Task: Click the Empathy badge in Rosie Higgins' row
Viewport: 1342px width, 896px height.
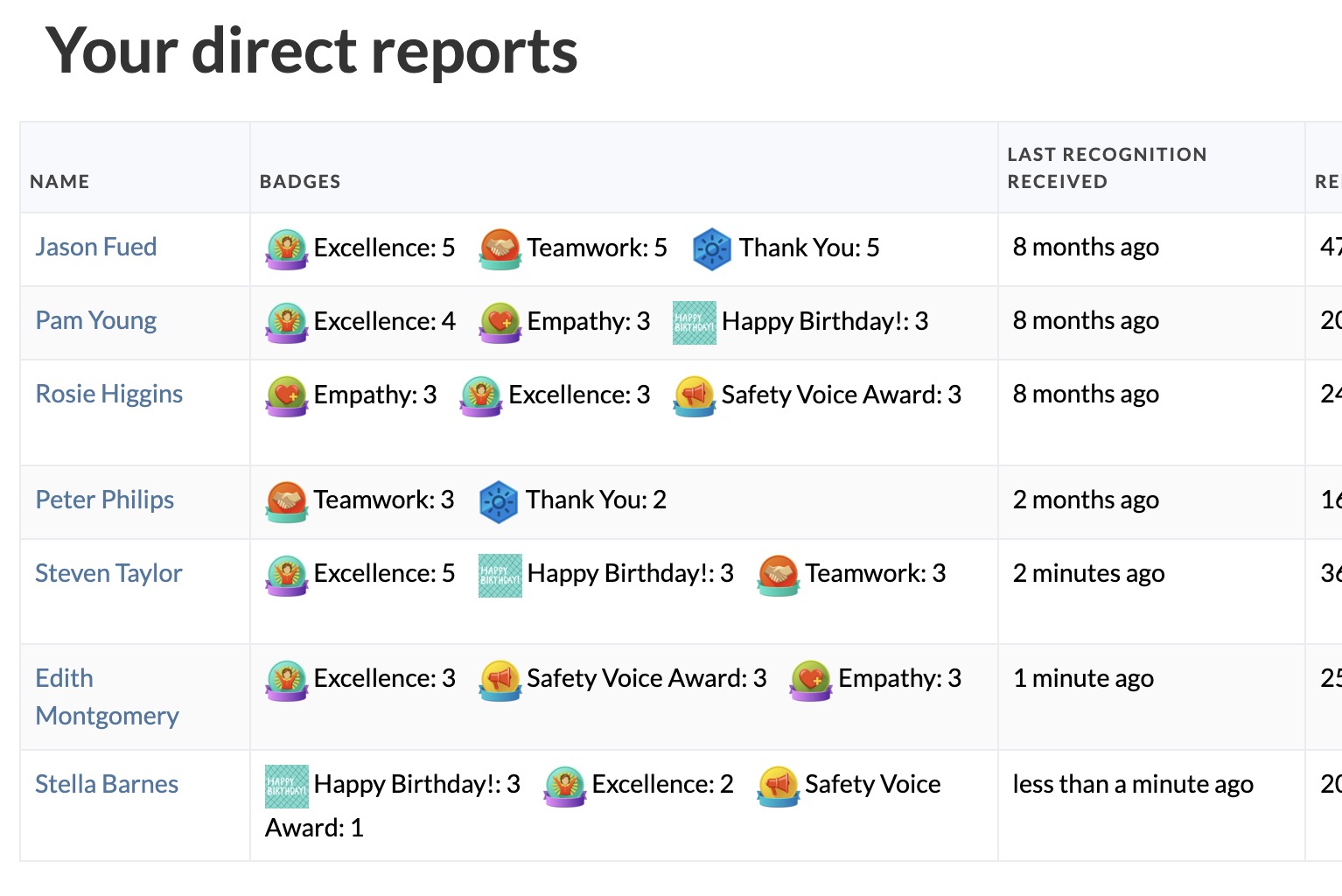Action: (x=286, y=395)
